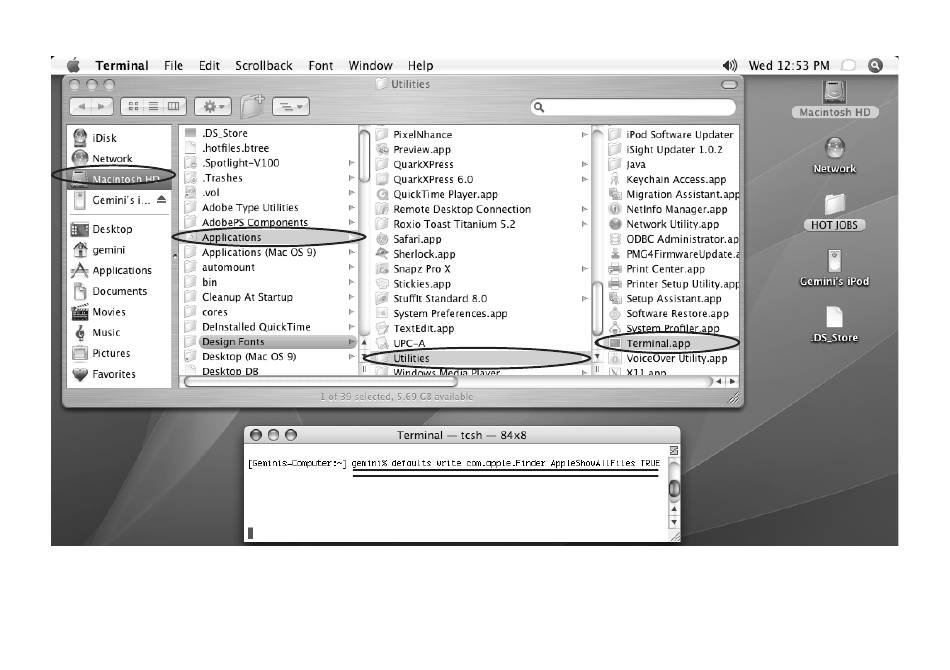The height and width of the screenshot is (670, 950).
Task: Eject Gemini's iPod from the sidebar
Action: pyautogui.click(x=161, y=199)
